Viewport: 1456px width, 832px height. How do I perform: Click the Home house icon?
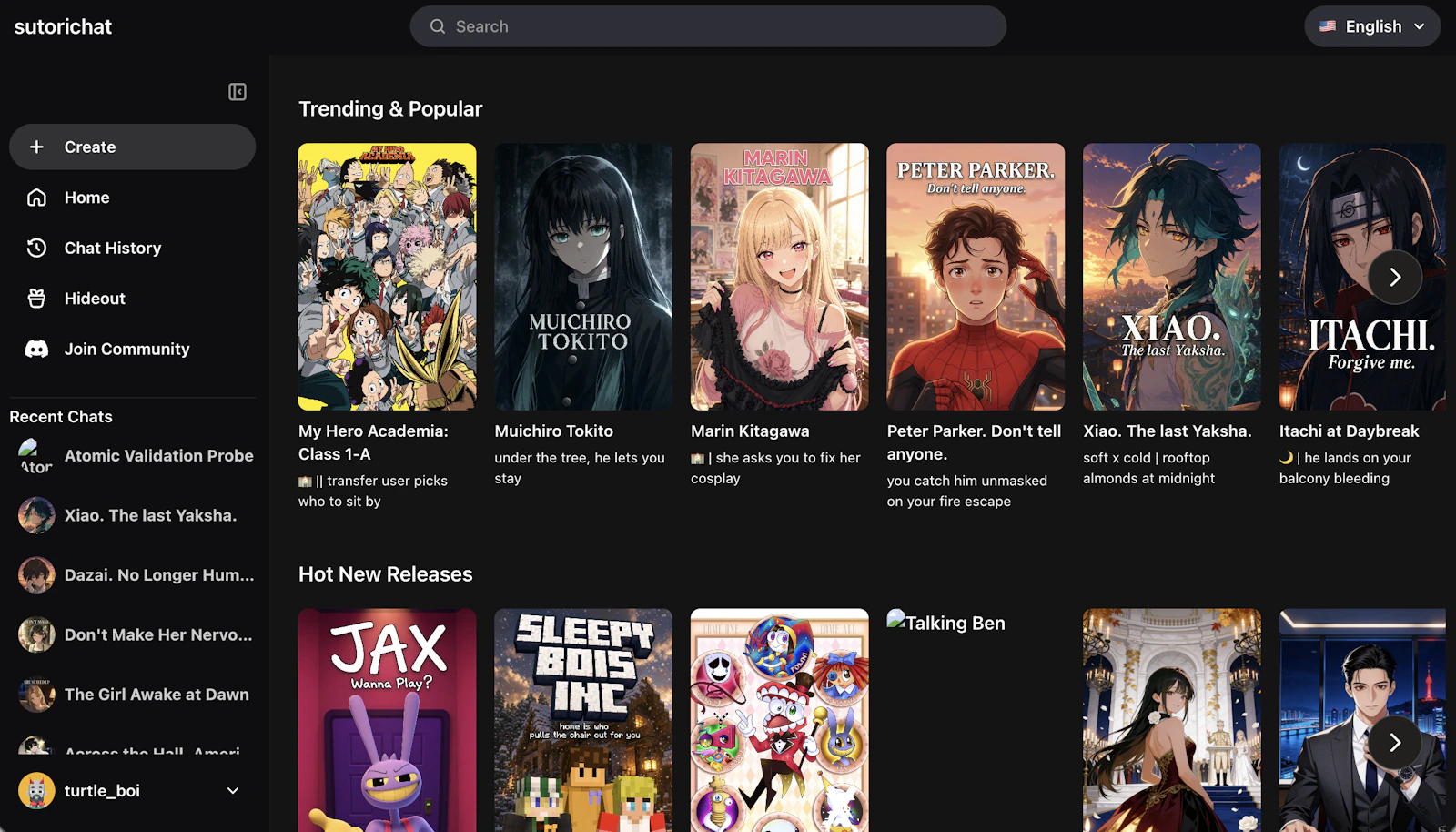click(x=36, y=198)
